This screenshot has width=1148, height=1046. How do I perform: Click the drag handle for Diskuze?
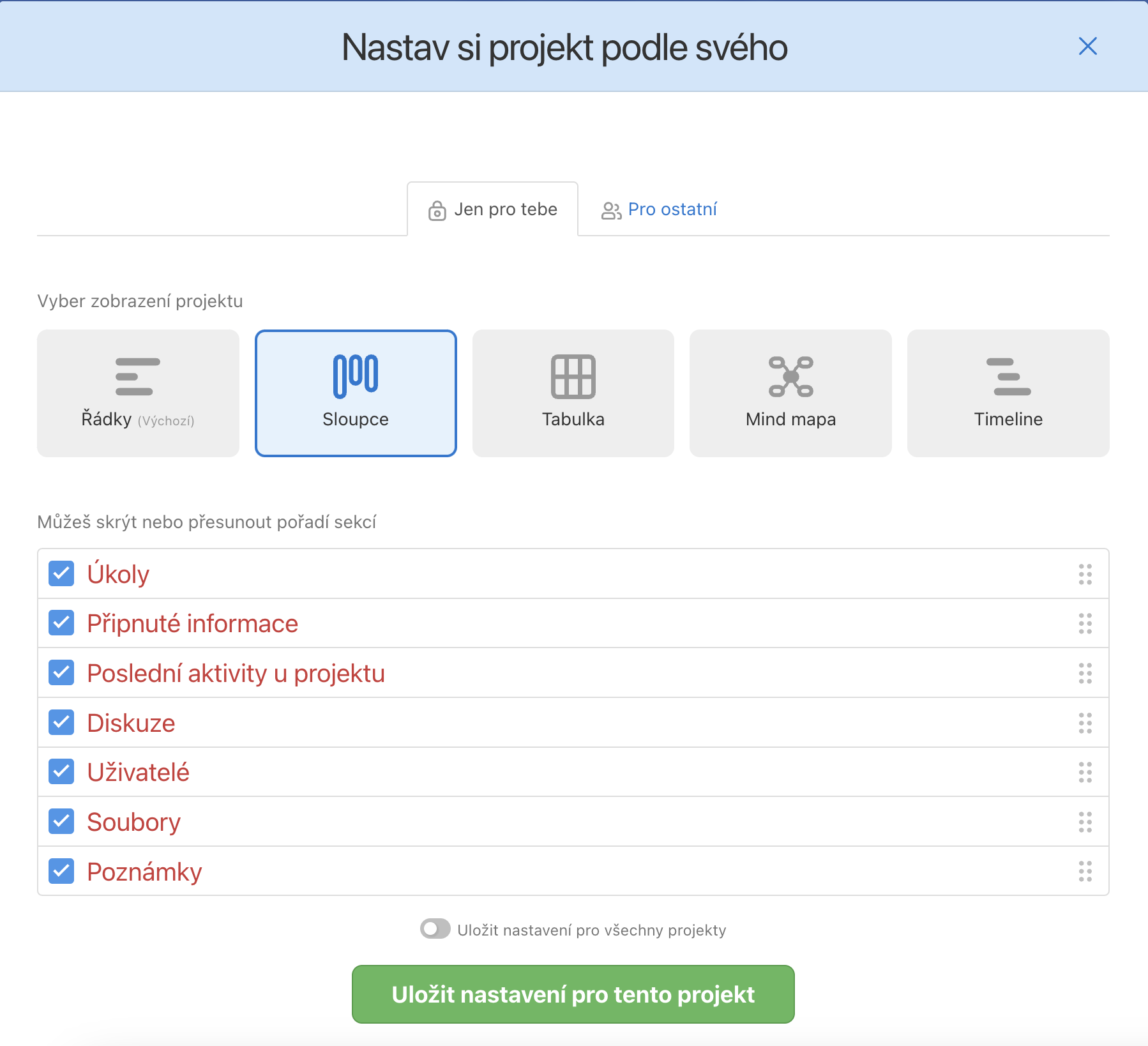[x=1085, y=723]
